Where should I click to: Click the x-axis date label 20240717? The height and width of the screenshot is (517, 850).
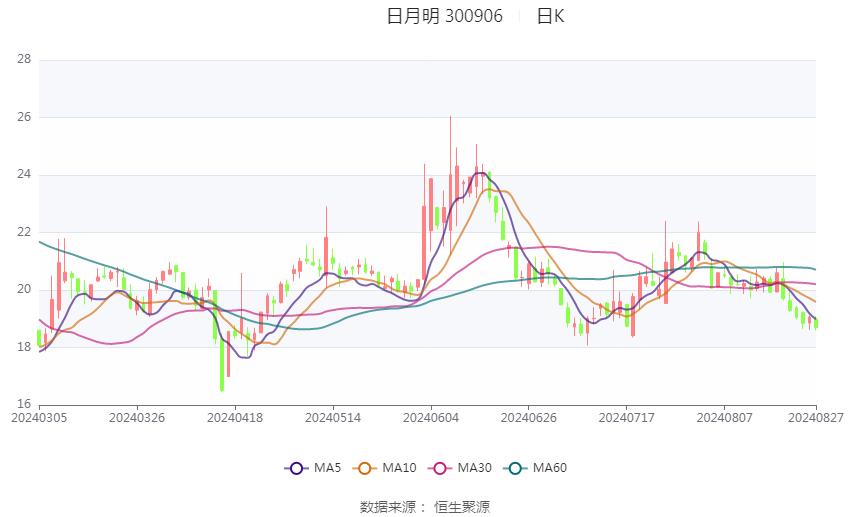tap(627, 418)
